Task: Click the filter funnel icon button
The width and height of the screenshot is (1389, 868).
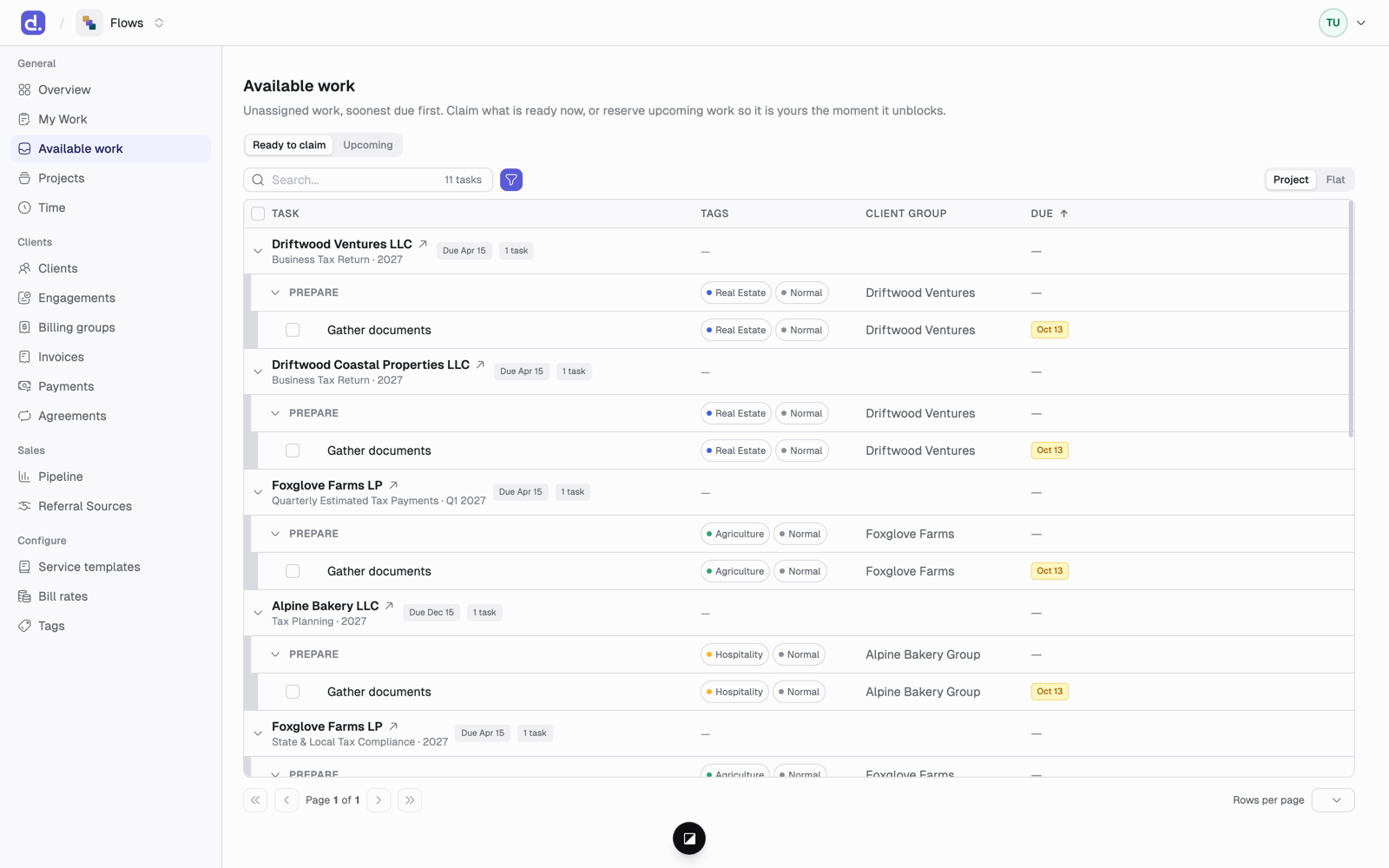Action: (x=511, y=180)
